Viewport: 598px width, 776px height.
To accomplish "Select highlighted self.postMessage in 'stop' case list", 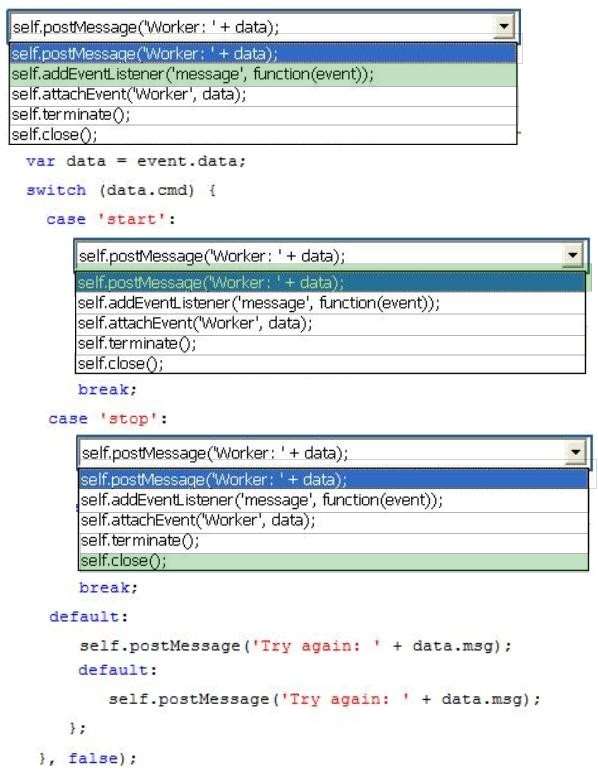I will pos(334,480).
